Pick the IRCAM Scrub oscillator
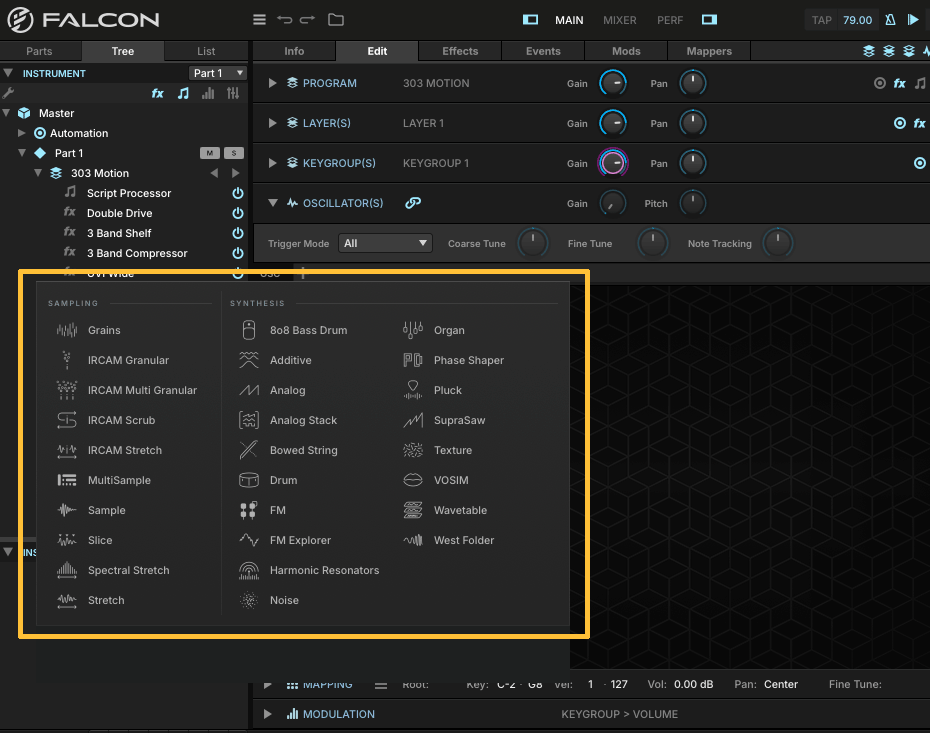This screenshot has width=930, height=733. coord(106,420)
